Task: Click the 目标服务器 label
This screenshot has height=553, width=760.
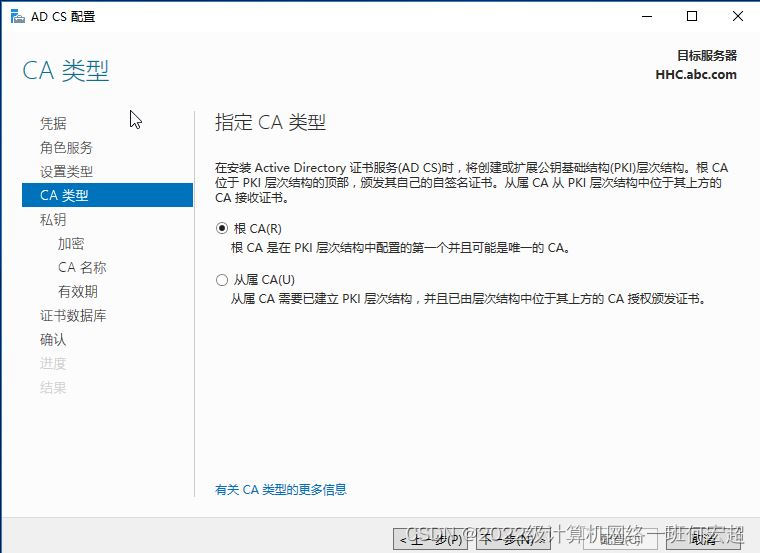Action: pos(707,56)
